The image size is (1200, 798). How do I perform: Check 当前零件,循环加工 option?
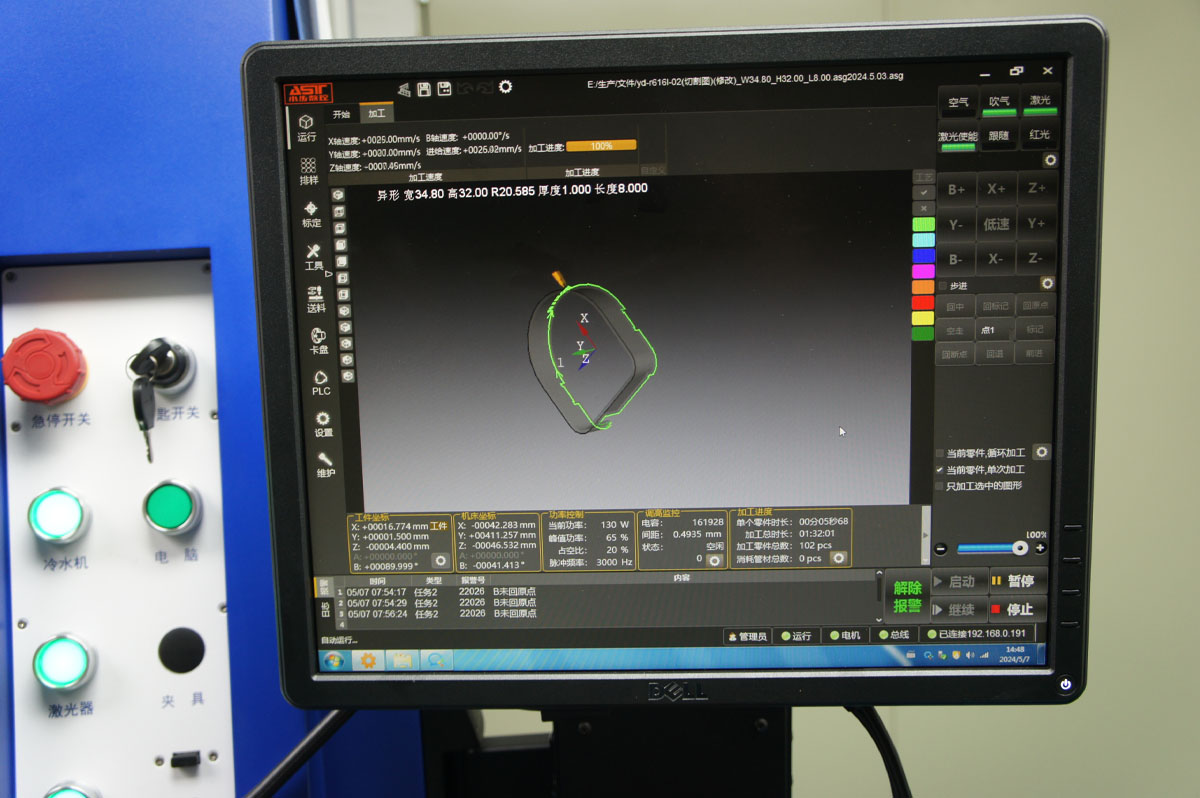point(939,453)
